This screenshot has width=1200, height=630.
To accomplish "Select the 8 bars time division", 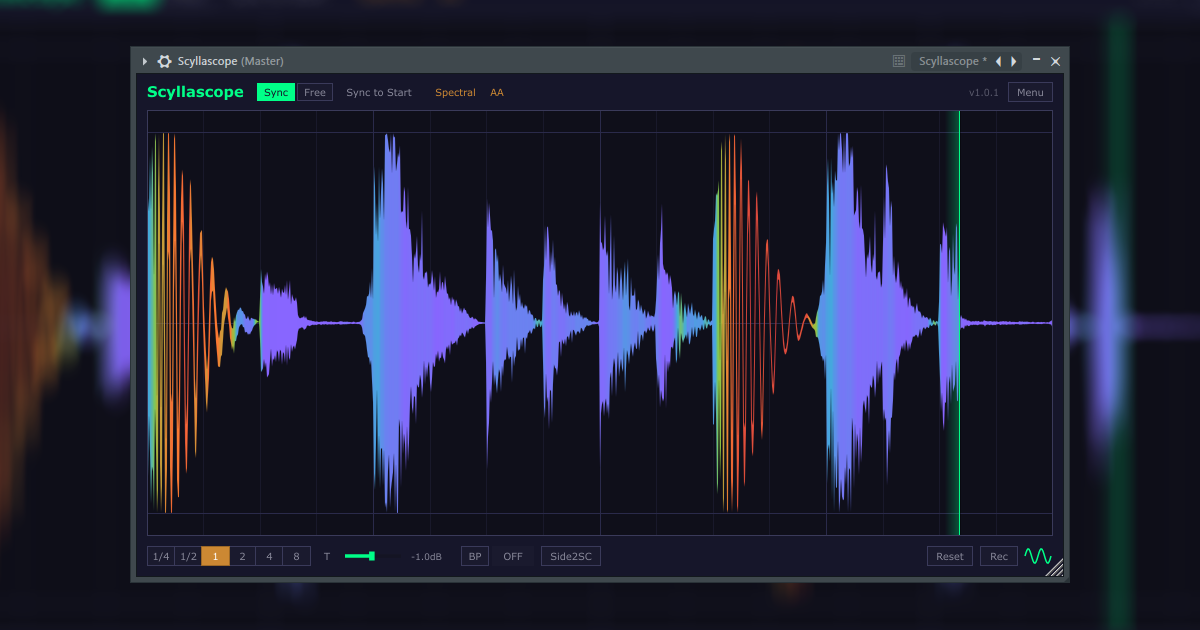I will pyautogui.click(x=296, y=556).
